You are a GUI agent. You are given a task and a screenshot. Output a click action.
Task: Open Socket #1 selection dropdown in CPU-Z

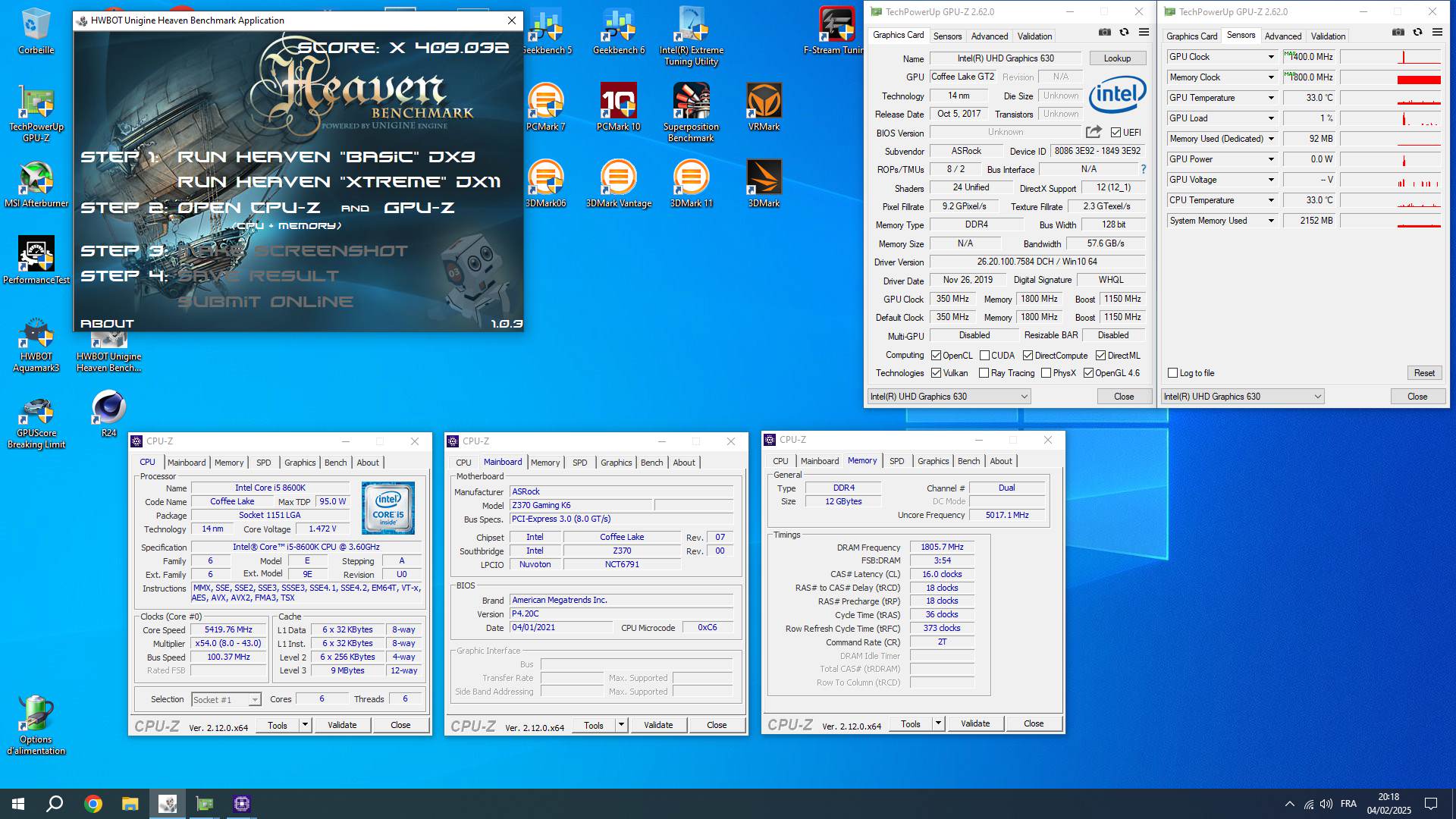226,700
